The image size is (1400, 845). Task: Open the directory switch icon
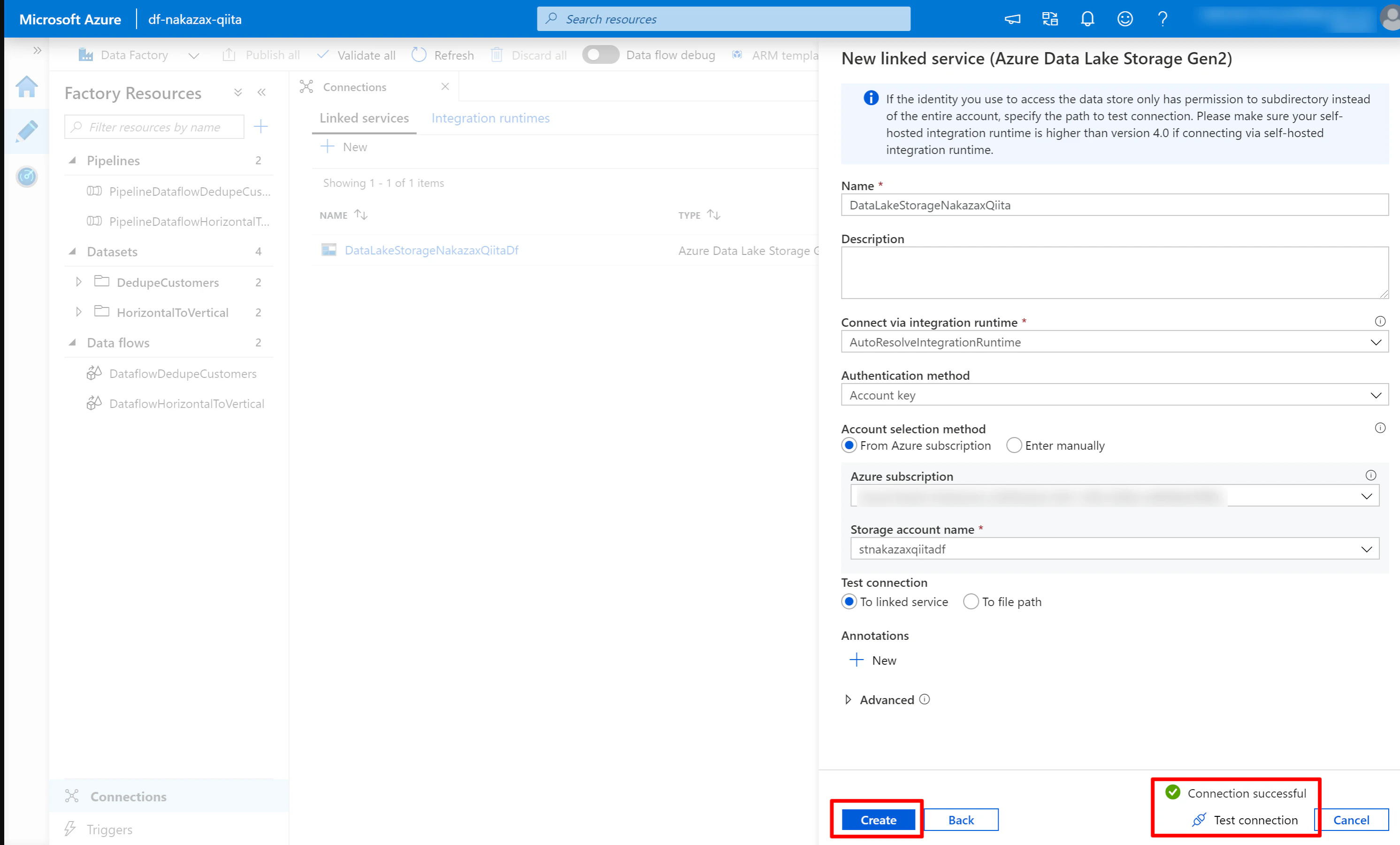click(1049, 19)
